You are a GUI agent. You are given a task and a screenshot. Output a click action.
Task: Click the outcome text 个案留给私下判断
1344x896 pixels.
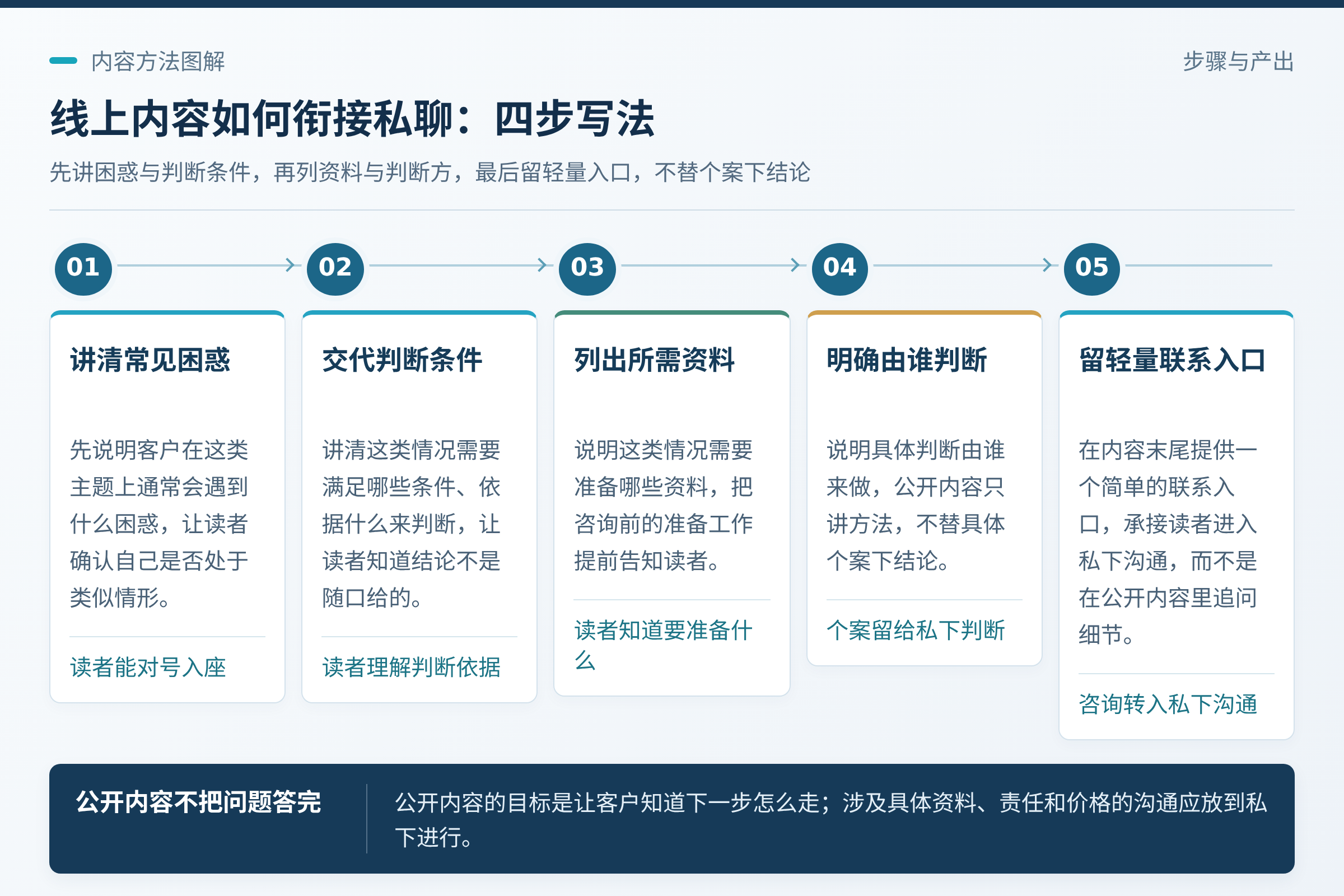(x=916, y=631)
